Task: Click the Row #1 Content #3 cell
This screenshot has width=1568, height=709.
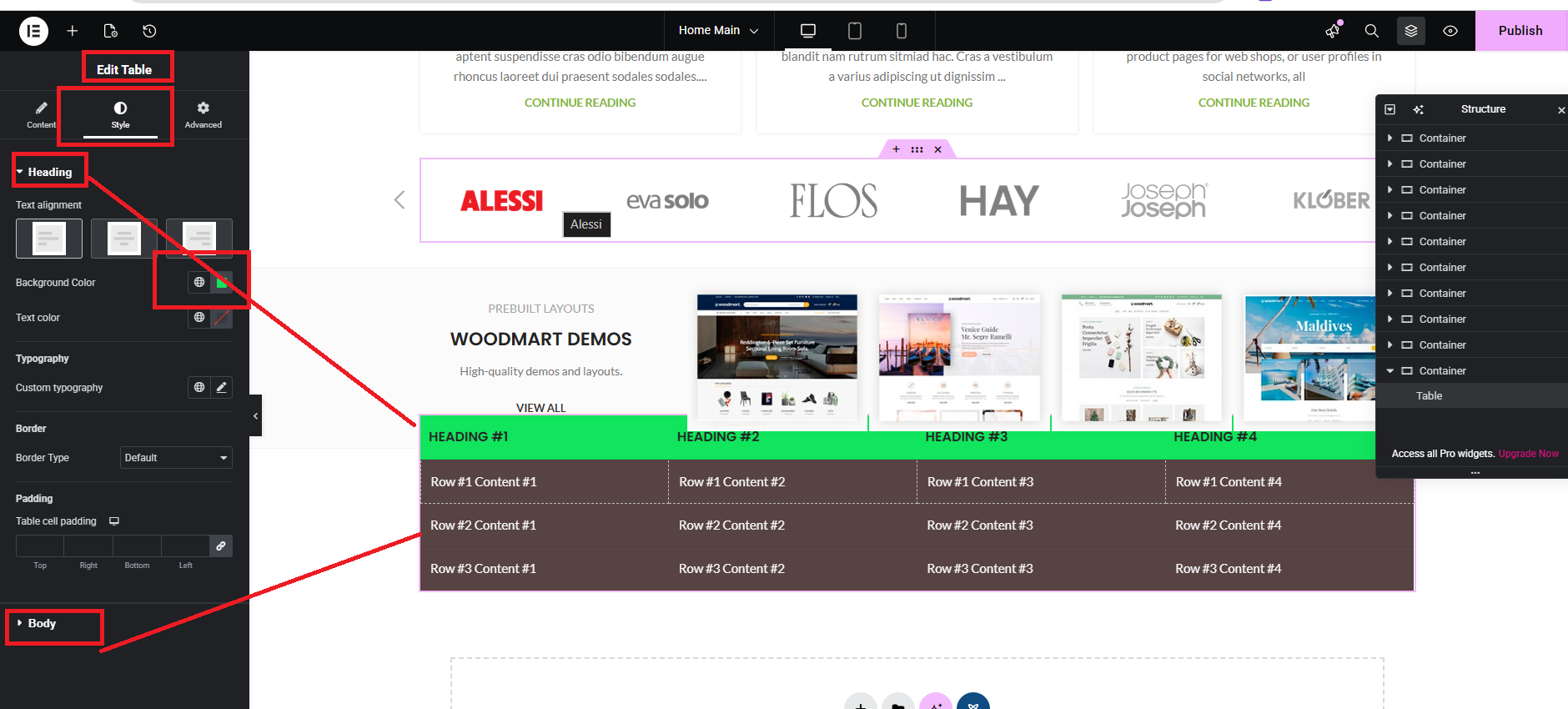Action: click(x=1042, y=482)
